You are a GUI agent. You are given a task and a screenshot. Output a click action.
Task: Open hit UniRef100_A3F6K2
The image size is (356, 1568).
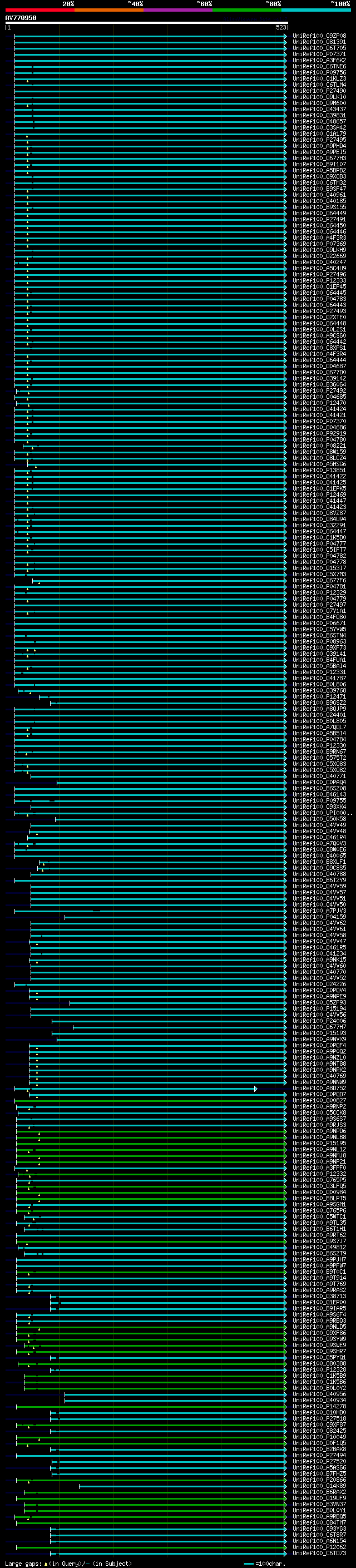(319, 60)
